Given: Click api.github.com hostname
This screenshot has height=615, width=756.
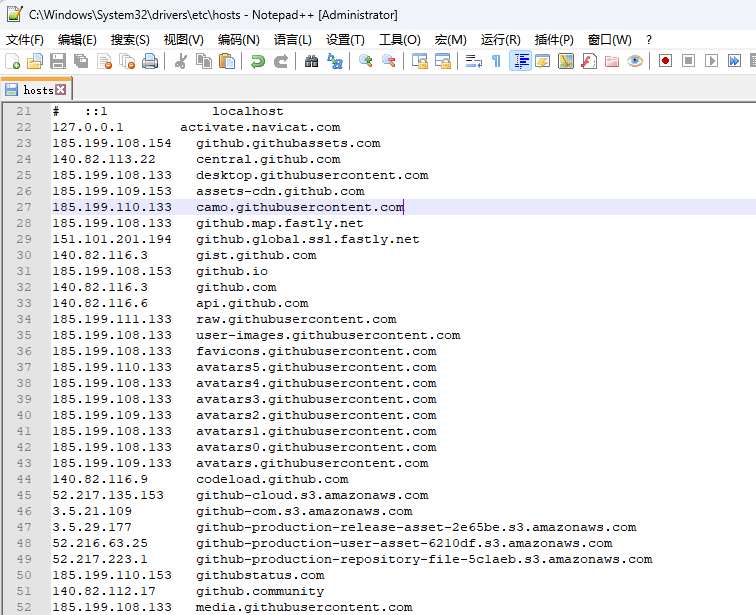Looking at the screenshot, I should click(252, 303).
